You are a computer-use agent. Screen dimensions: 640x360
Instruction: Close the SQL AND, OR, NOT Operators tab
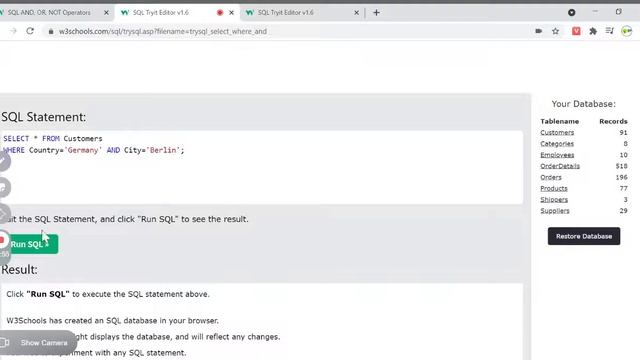click(106, 13)
